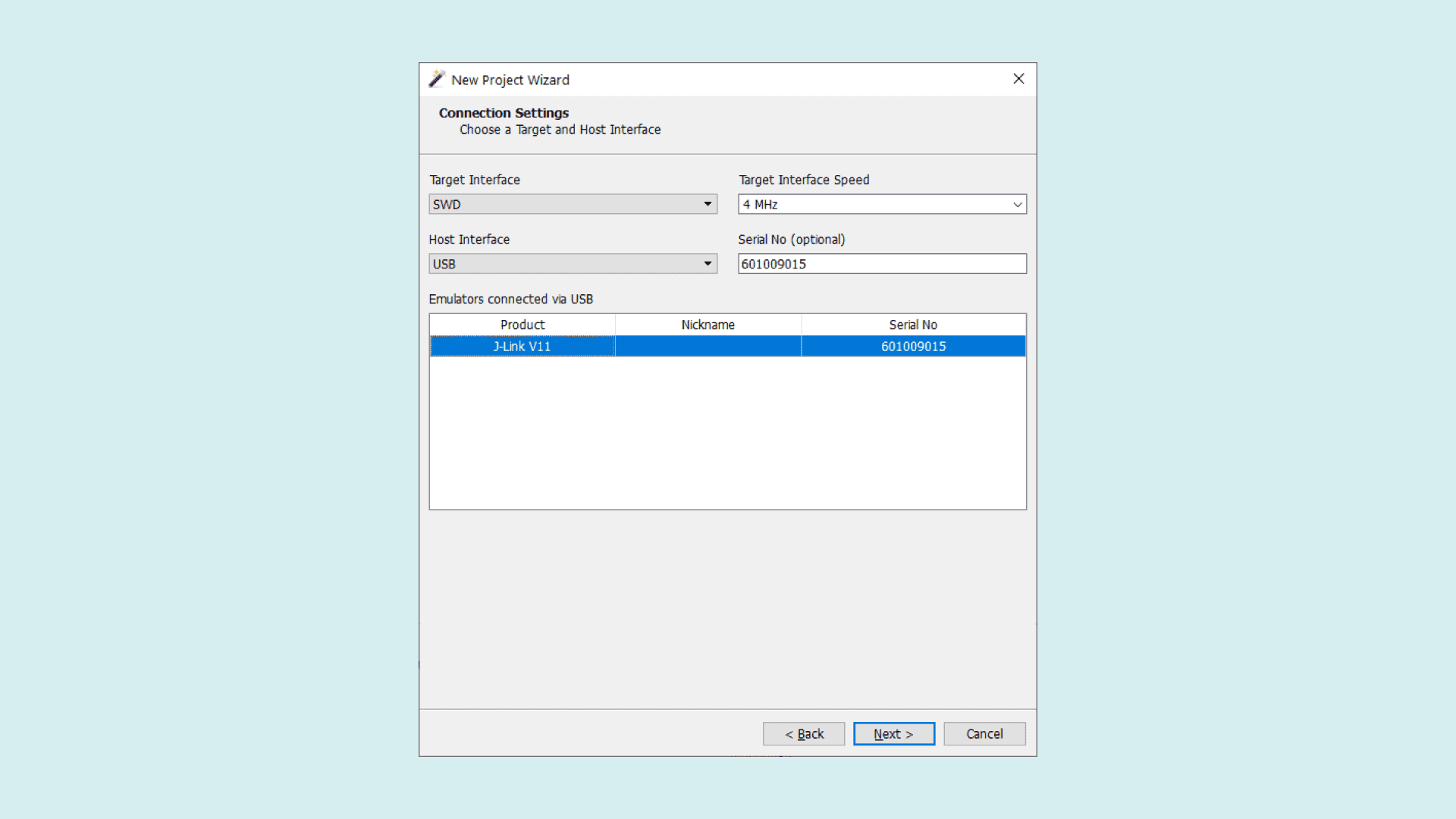The width and height of the screenshot is (1456, 819).
Task: Click empty area of the emulators list
Action: coord(726,432)
